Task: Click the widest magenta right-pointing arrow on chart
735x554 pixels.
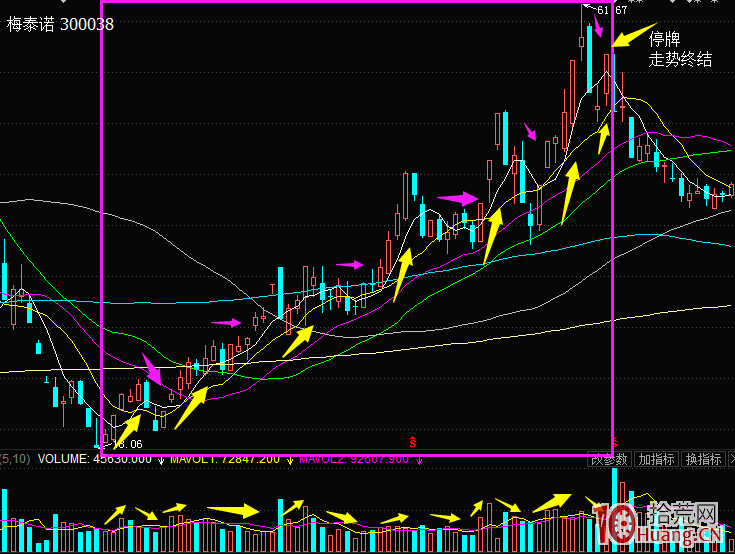Action: (457, 198)
